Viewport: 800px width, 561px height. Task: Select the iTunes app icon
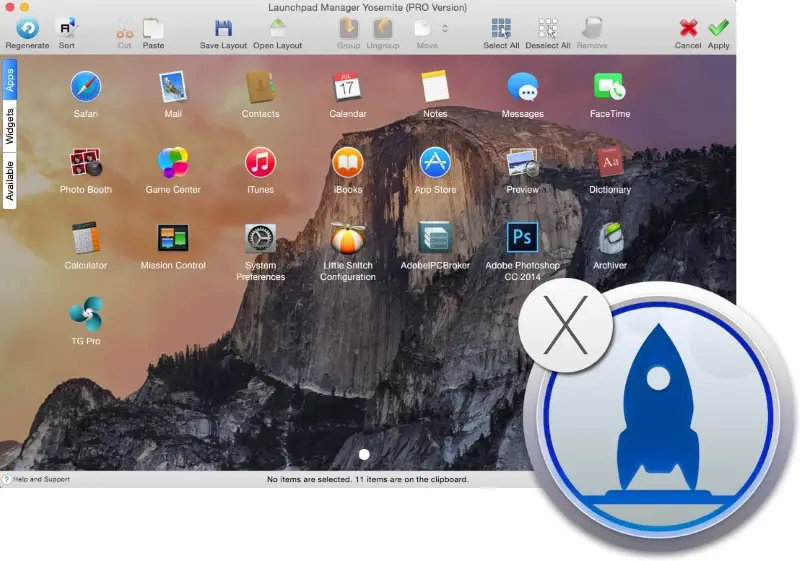click(x=260, y=163)
